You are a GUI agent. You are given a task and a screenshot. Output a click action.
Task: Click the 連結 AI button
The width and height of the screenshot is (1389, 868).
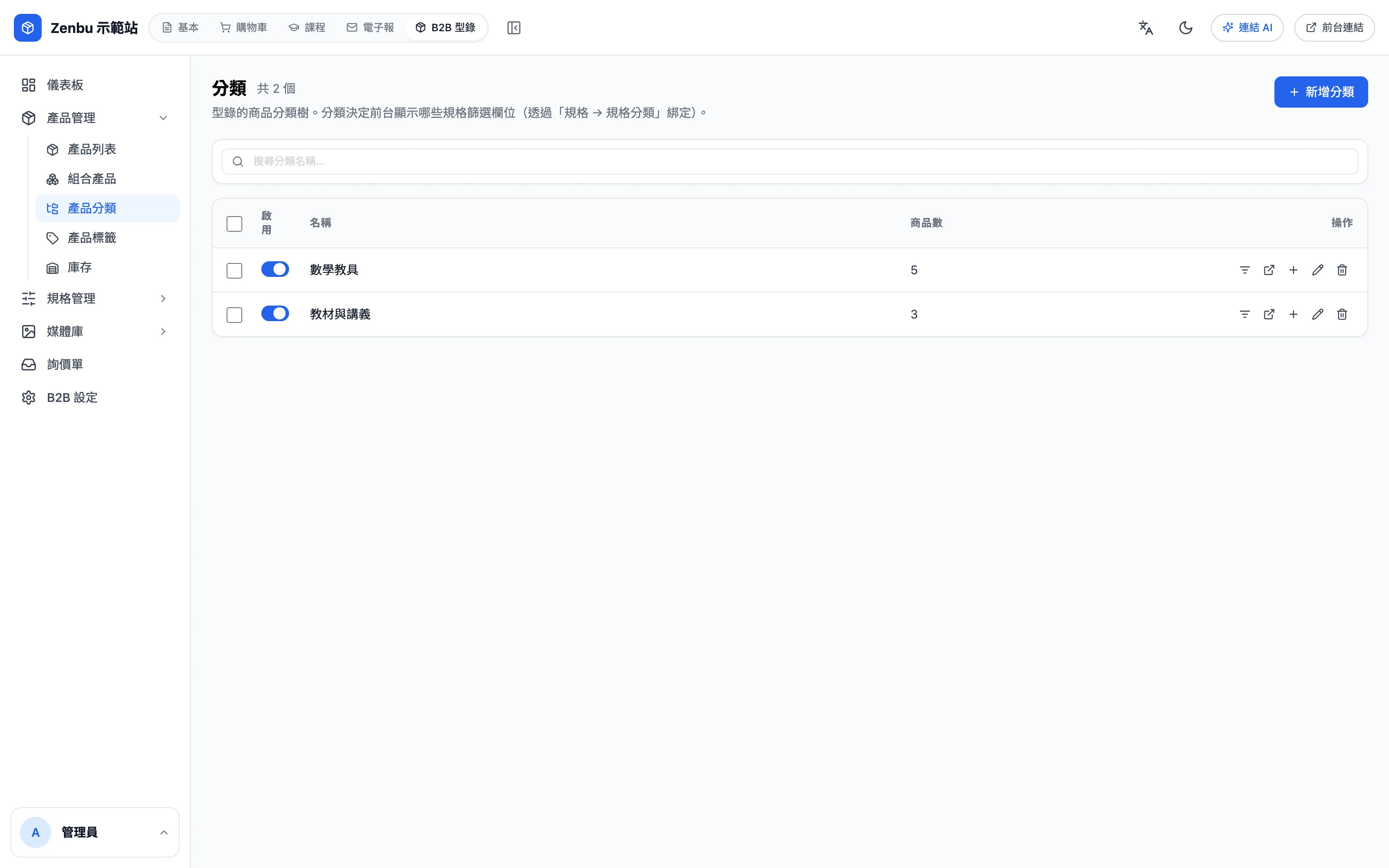click(x=1247, y=27)
